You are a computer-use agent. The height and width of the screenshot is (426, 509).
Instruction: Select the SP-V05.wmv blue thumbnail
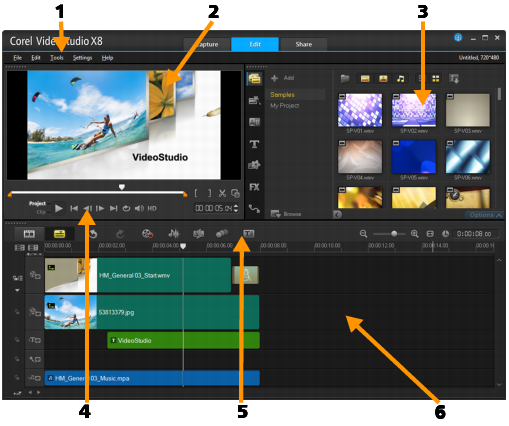click(414, 157)
